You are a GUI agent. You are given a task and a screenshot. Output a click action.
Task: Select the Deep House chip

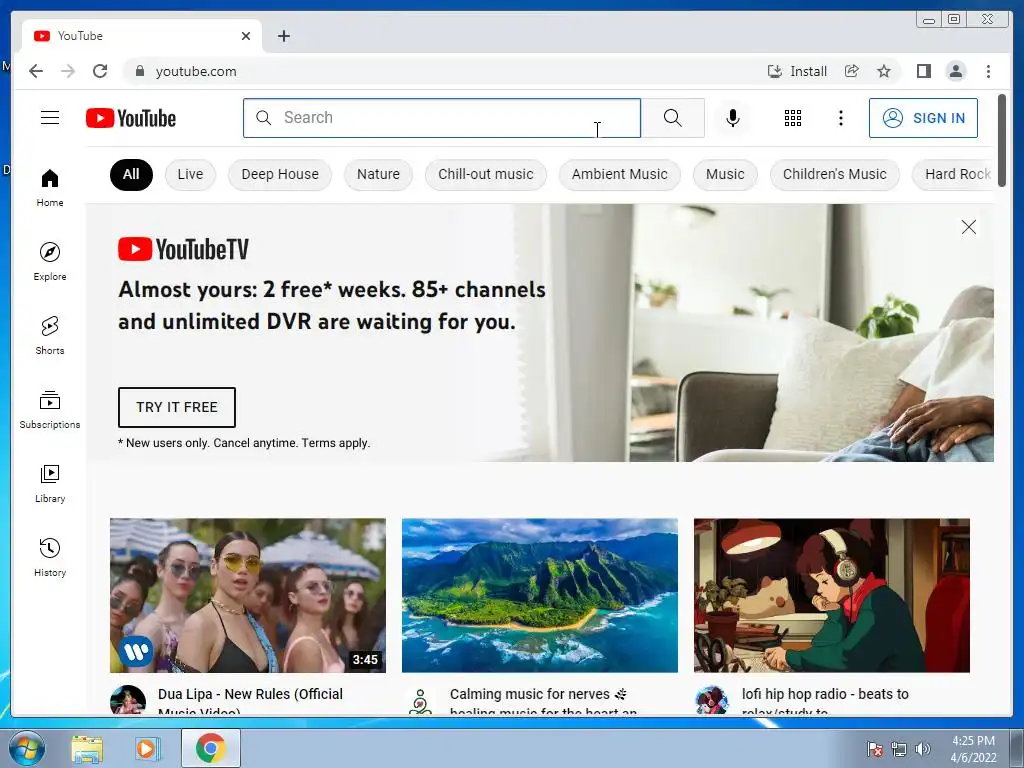click(x=280, y=174)
